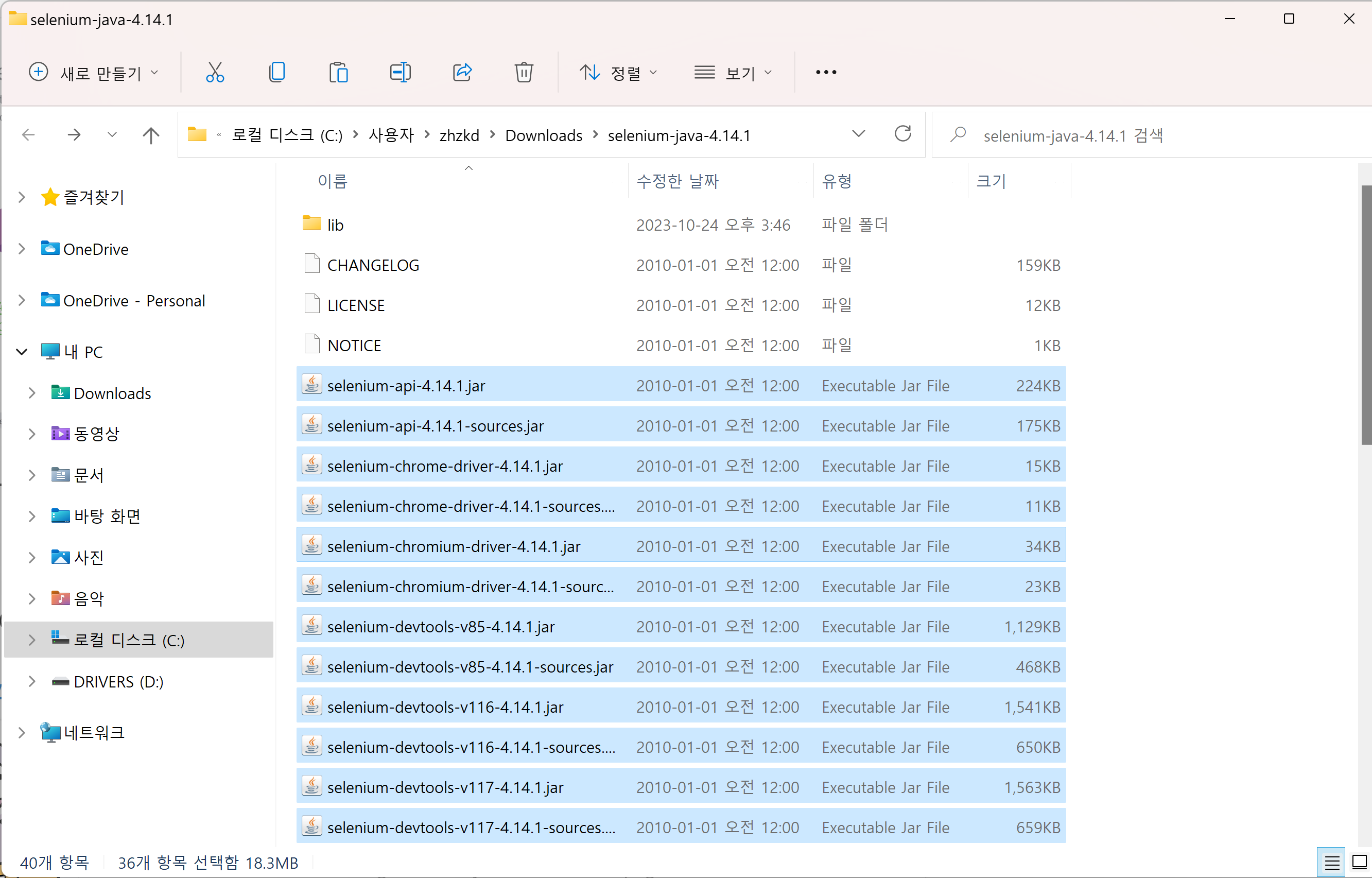Viewport: 1372px width, 878px height.
Task: Click the Paste clipboard icon
Action: (339, 73)
